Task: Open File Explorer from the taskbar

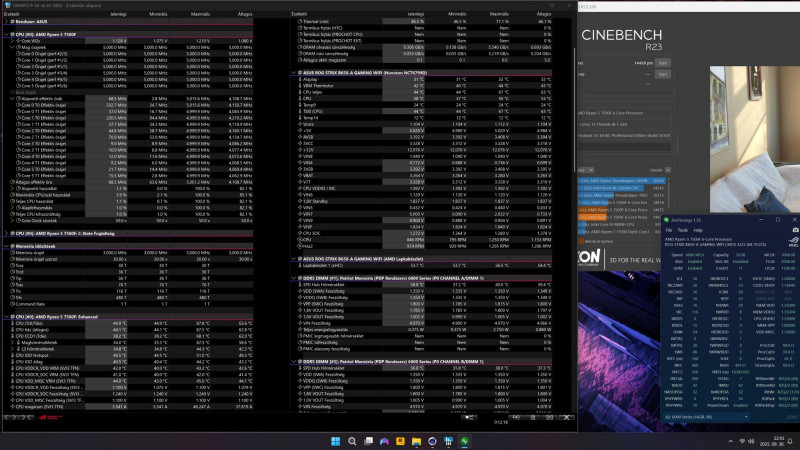Action: [416, 441]
